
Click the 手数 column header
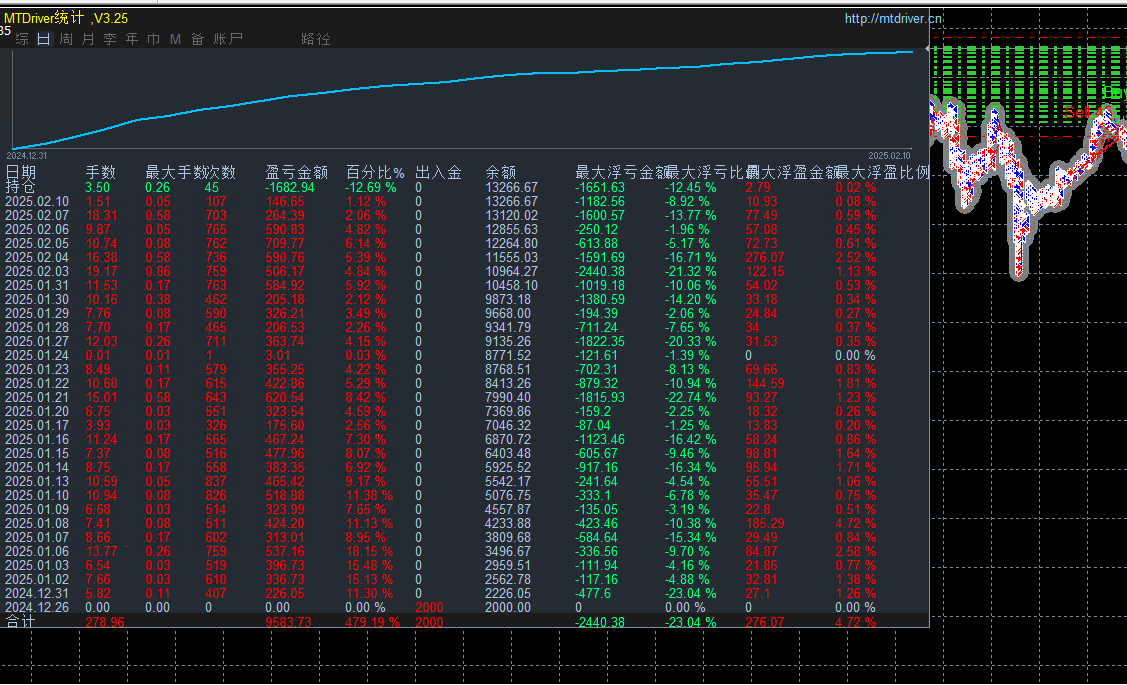point(101,173)
